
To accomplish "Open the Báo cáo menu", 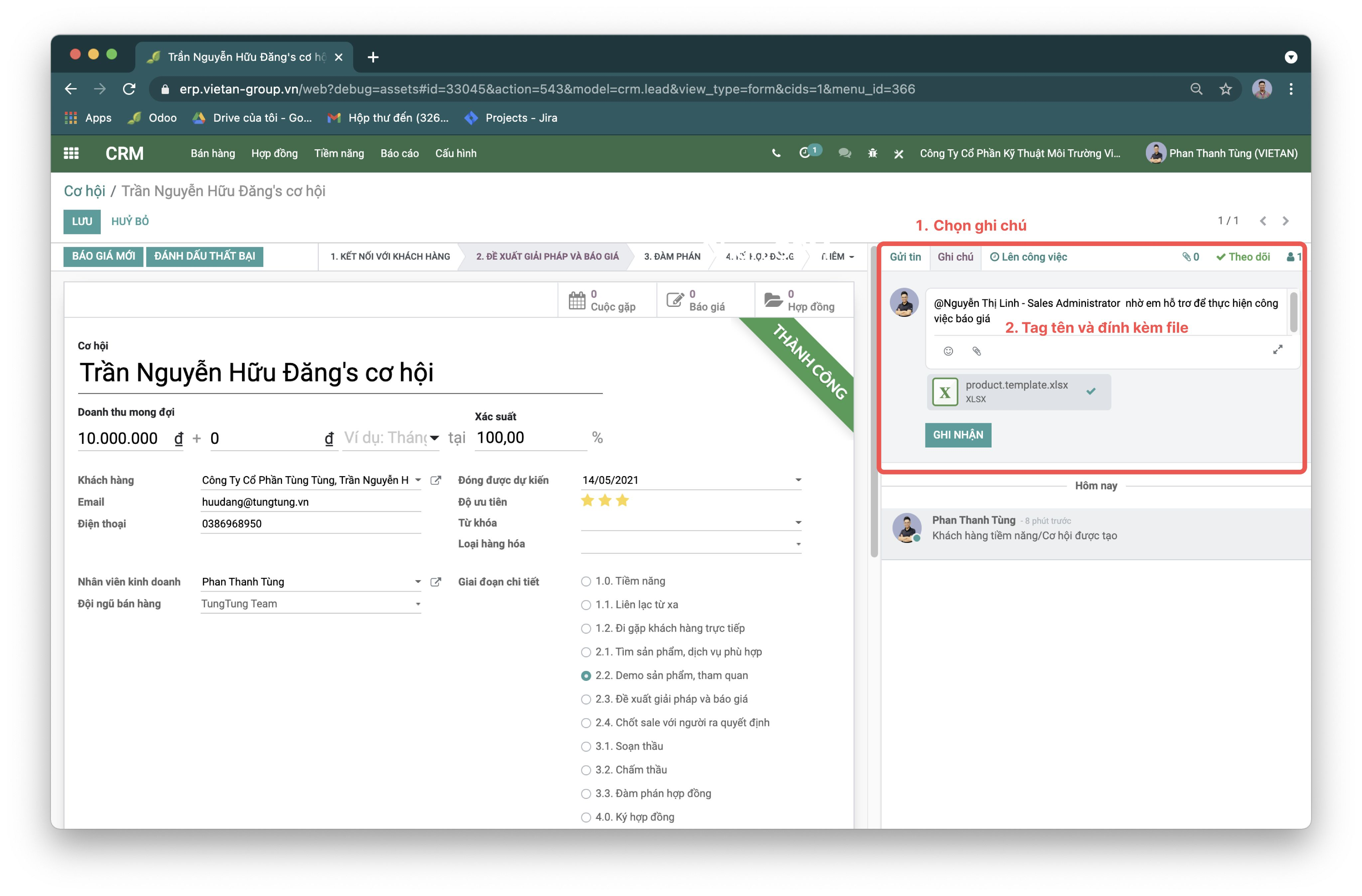I will tap(399, 153).
